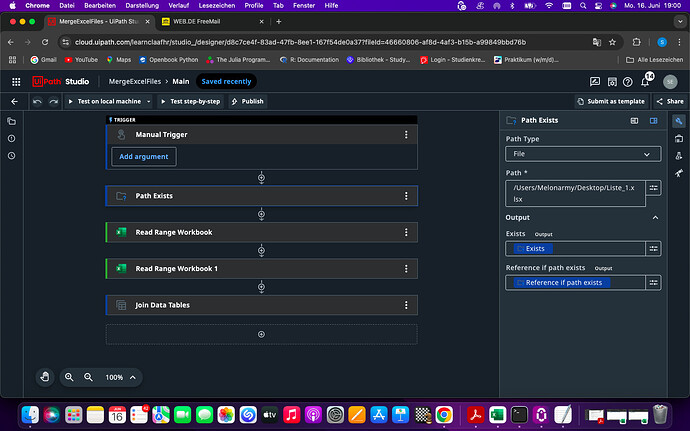
Task: Open the properties wrench panel icon
Action: (x=679, y=121)
